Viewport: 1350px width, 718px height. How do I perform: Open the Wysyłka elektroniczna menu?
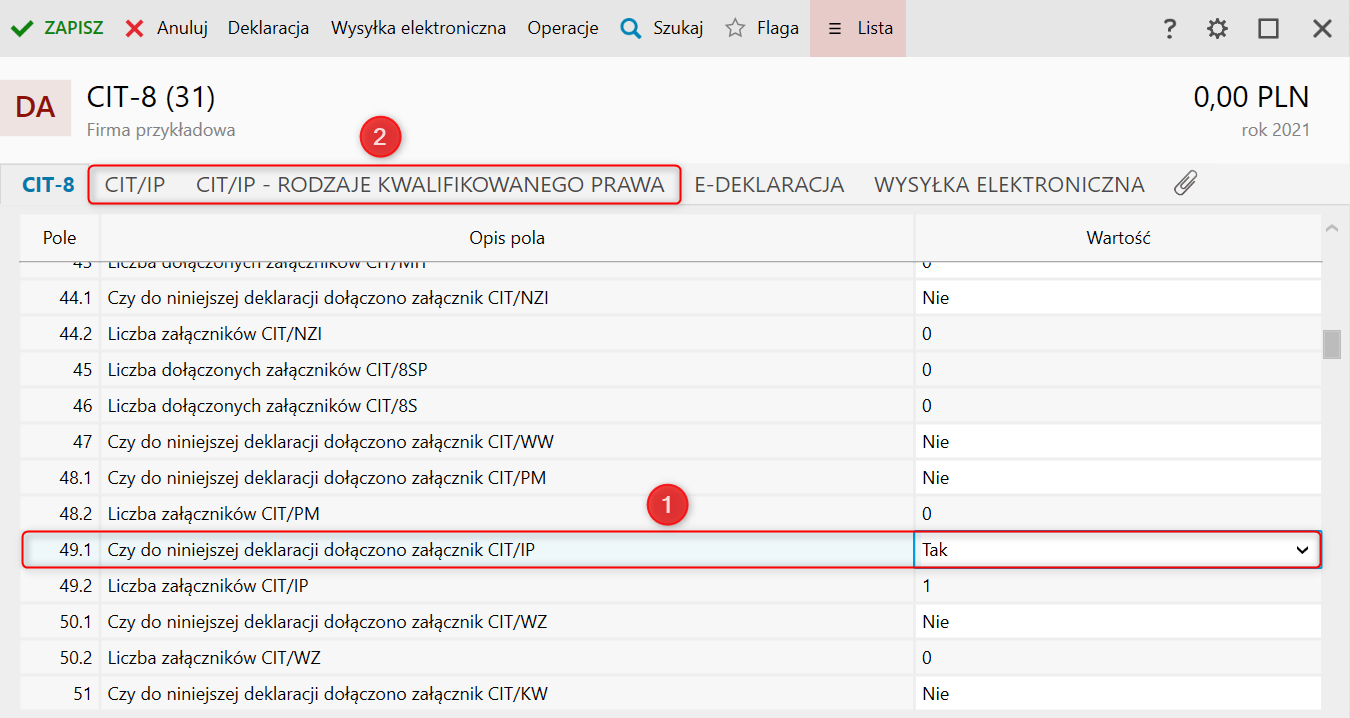click(x=418, y=28)
